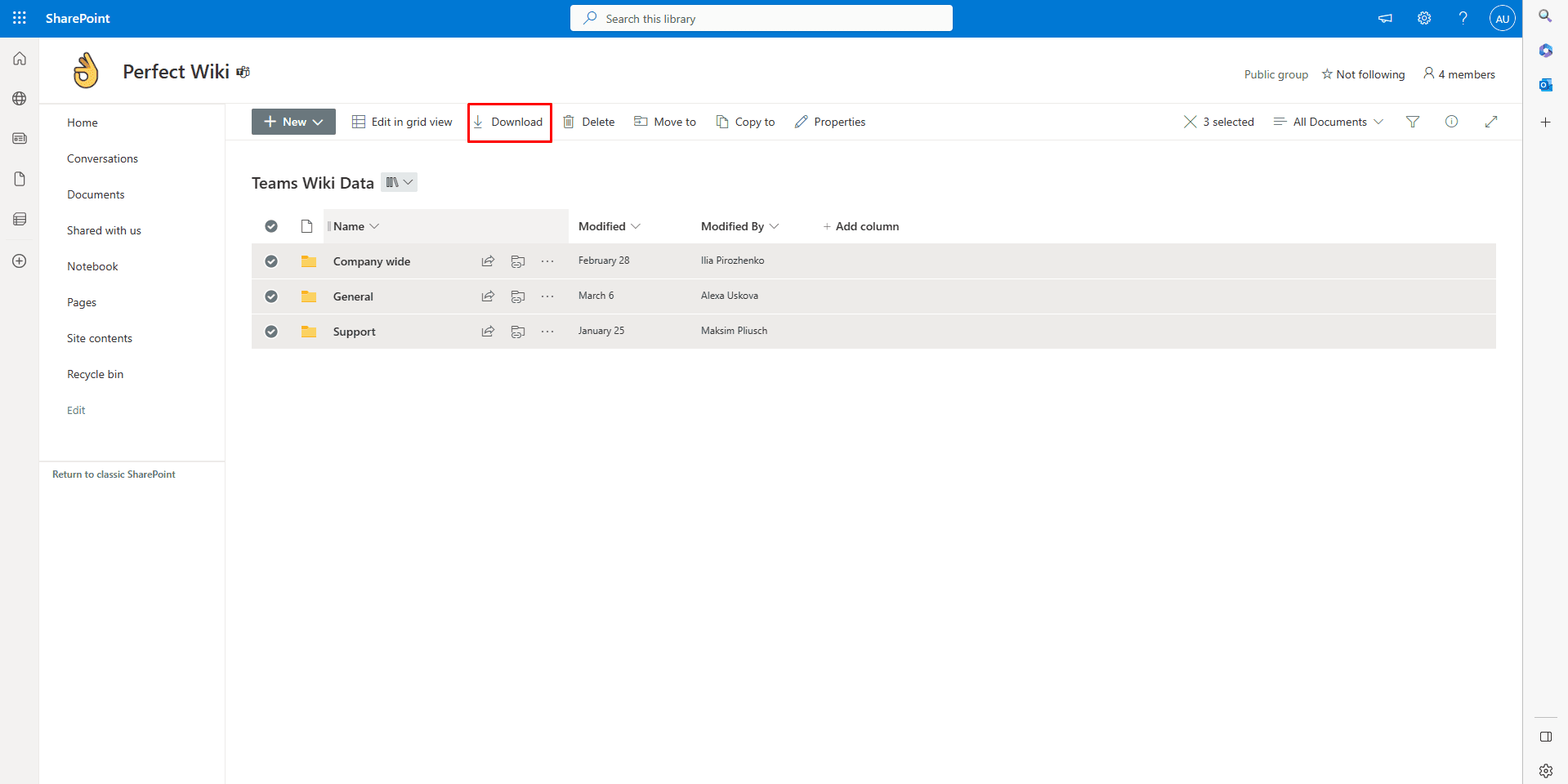Screen dimensions: 1568x784
Task: Open SharePoint settings gear
Action: click(x=1423, y=18)
